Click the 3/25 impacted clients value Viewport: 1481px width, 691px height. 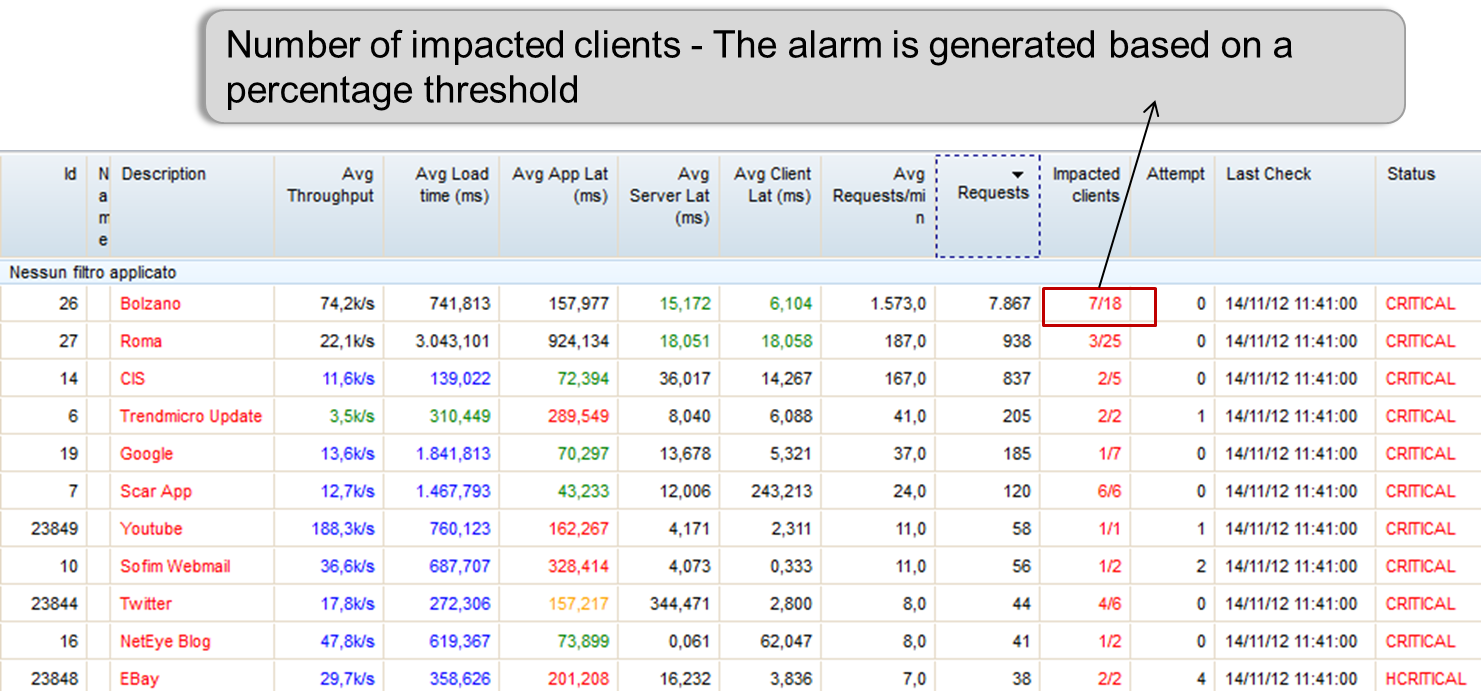tap(1105, 341)
